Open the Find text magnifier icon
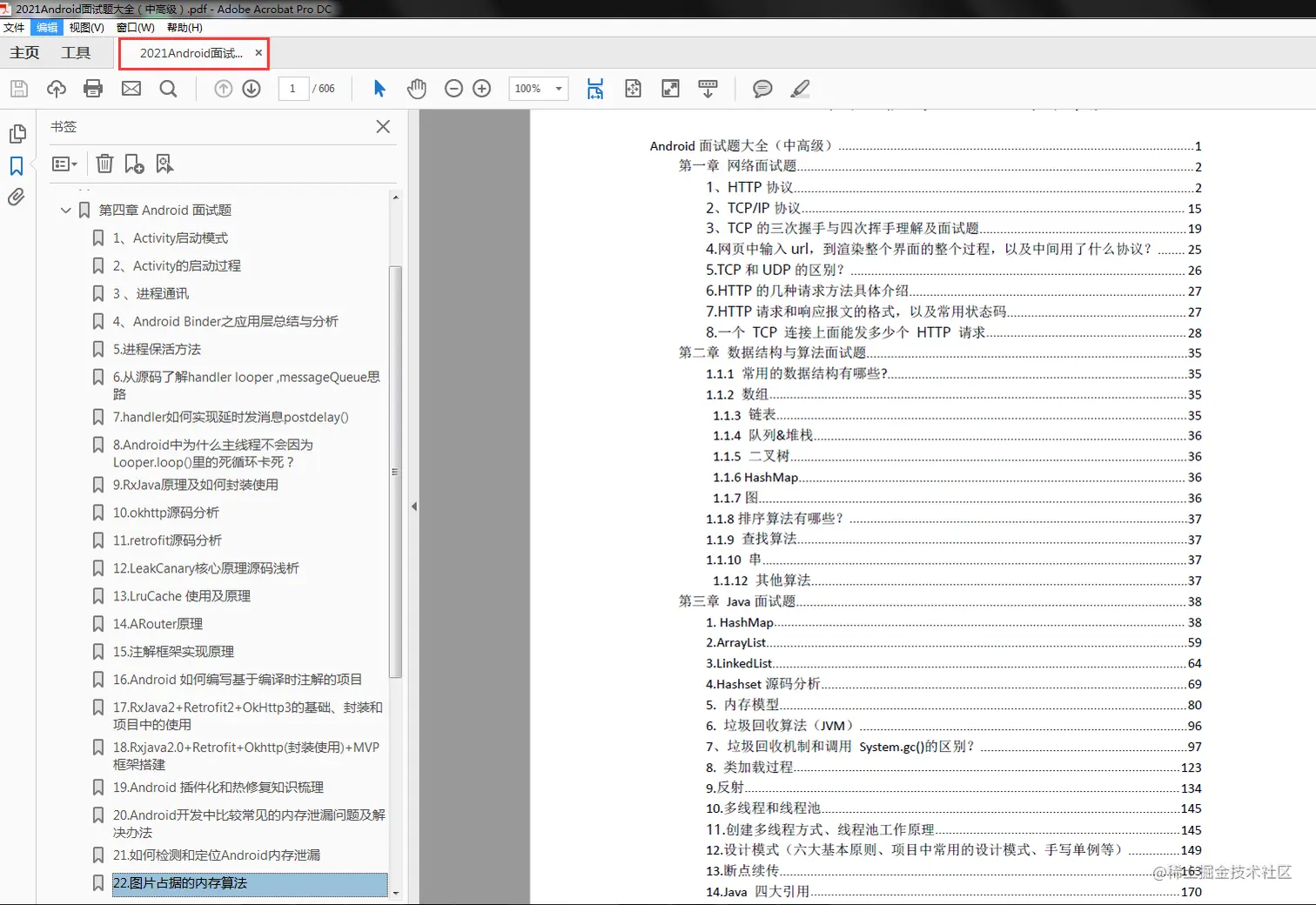Screen dimensions: 1316x905 pos(169,89)
